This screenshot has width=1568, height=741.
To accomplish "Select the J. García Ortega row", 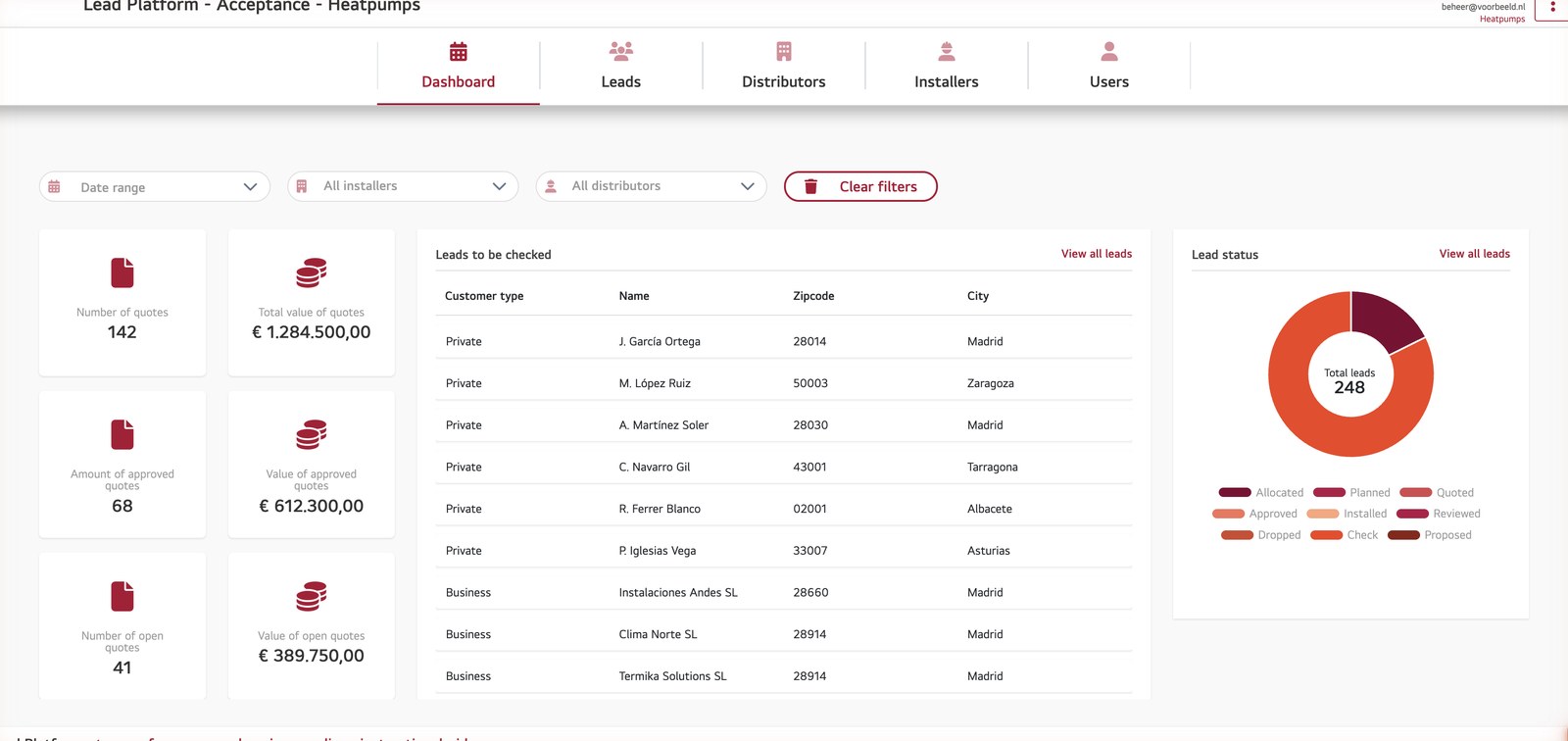I will 784,341.
